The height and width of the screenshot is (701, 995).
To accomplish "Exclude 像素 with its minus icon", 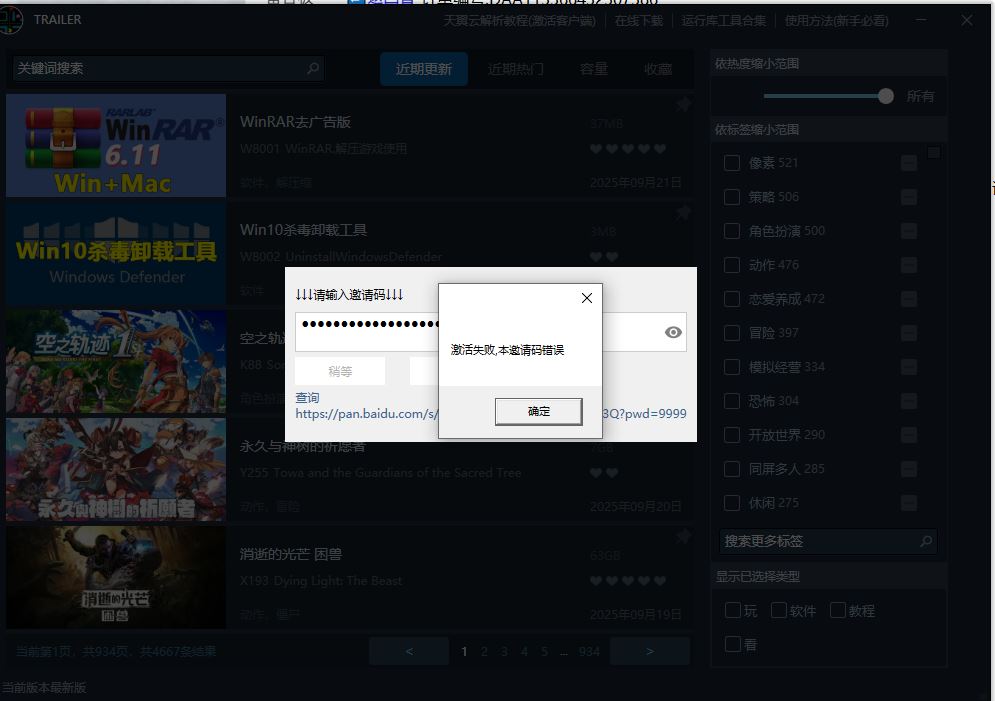I will coord(909,163).
